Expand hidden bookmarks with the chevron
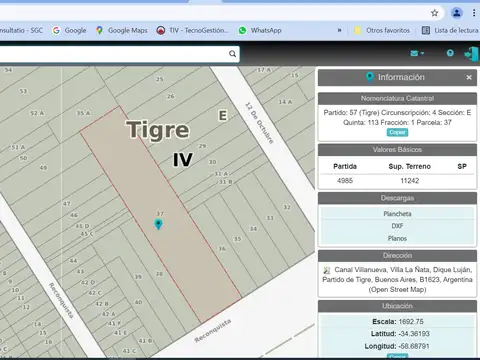Viewport: 480px width, 360px height. pyautogui.click(x=339, y=30)
